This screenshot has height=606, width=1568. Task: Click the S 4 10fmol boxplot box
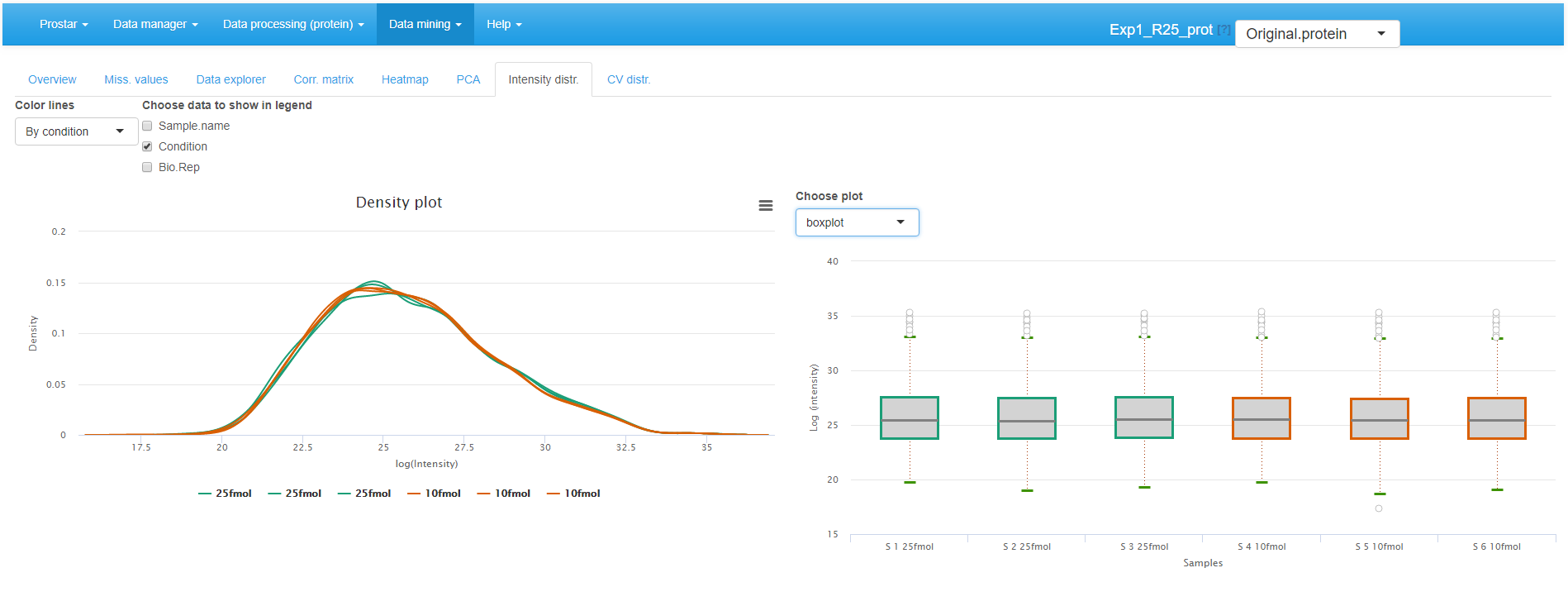1261,418
